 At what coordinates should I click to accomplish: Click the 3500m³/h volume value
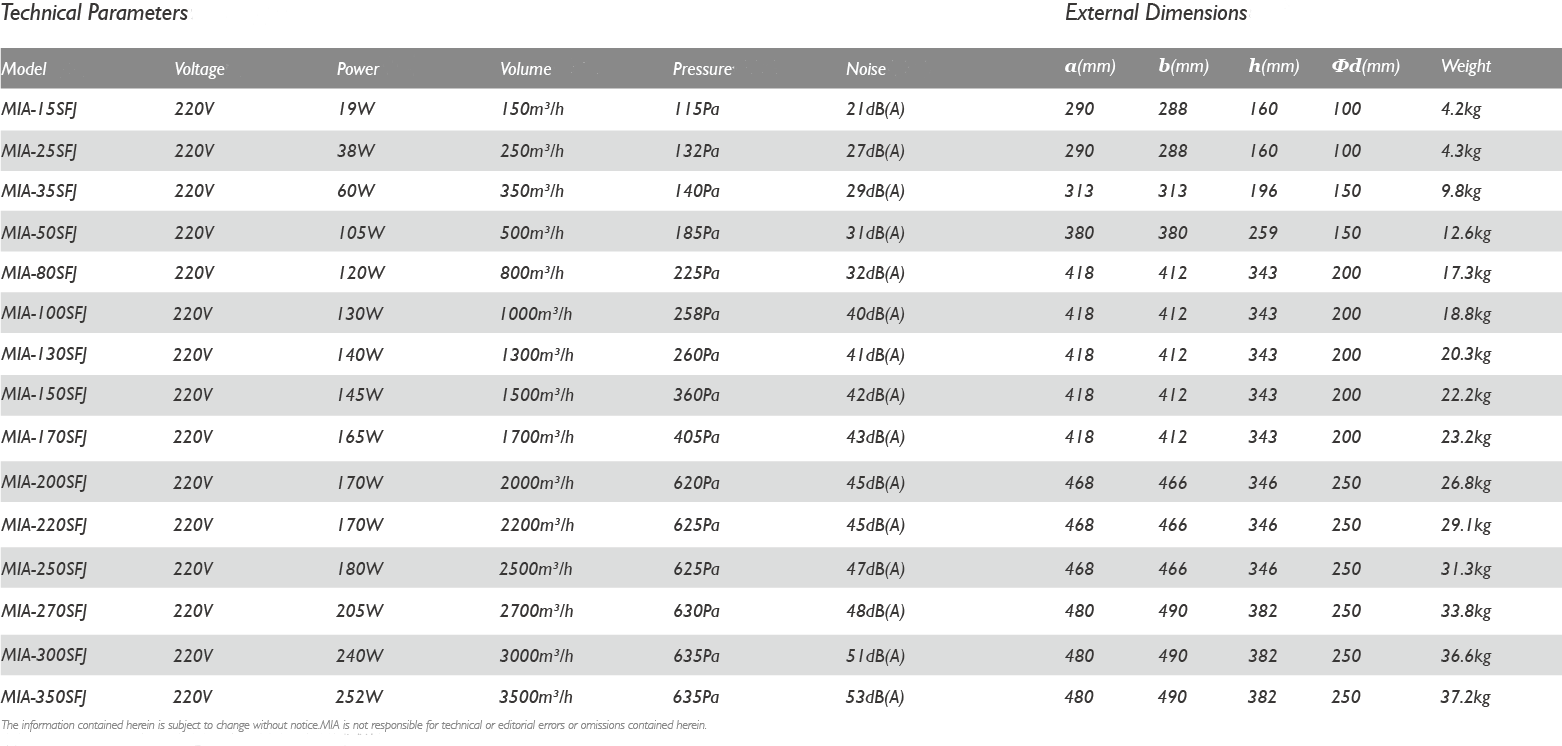(x=536, y=697)
